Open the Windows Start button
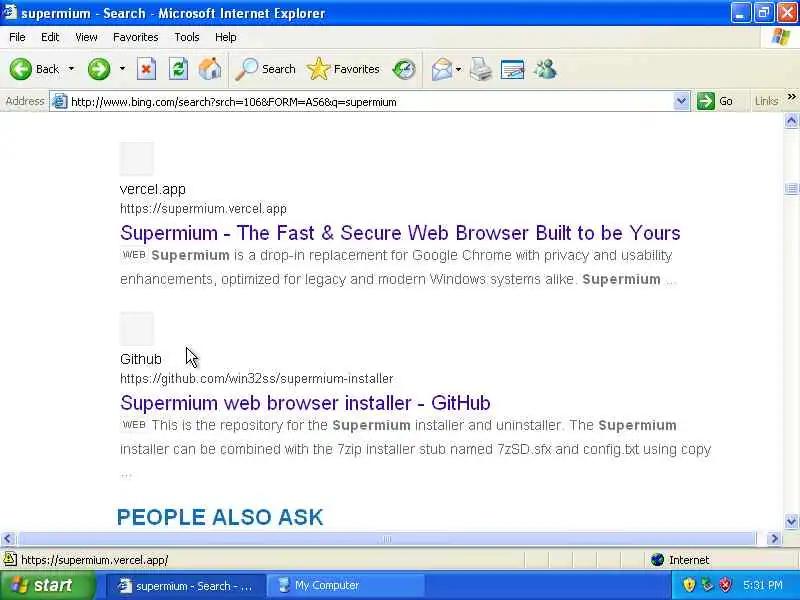The image size is (800, 600). coord(48,585)
